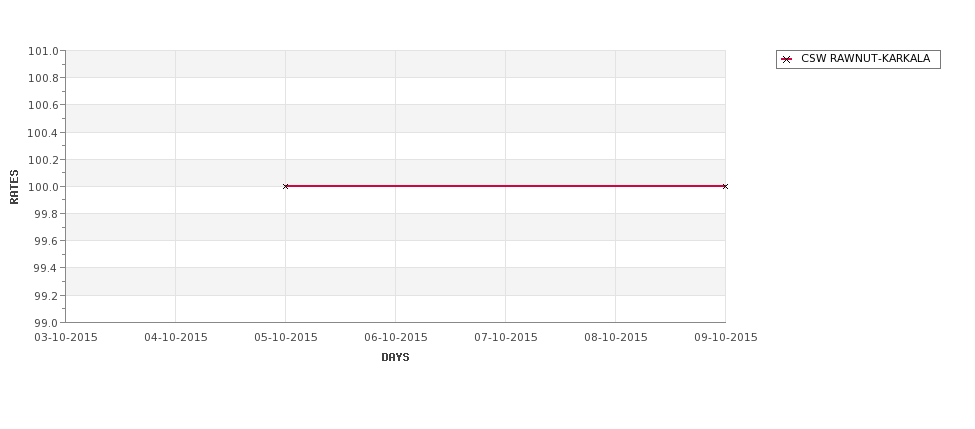Click the 05-10-2015 date label
The height and width of the screenshot is (429, 975).
(286, 338)
